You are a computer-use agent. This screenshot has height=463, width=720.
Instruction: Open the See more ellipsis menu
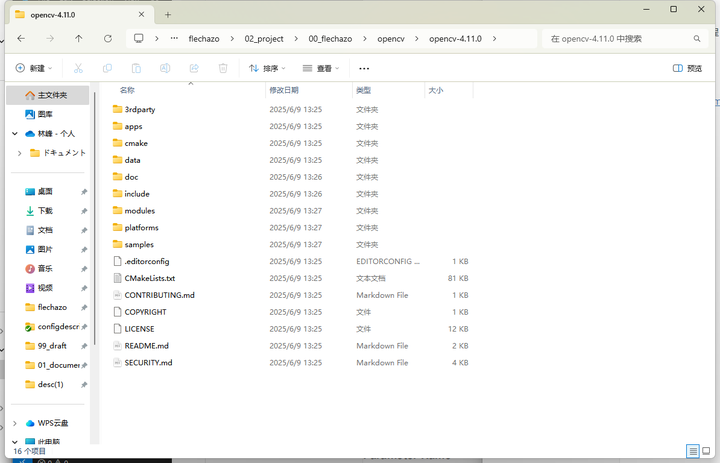click(x=364, y=68)
